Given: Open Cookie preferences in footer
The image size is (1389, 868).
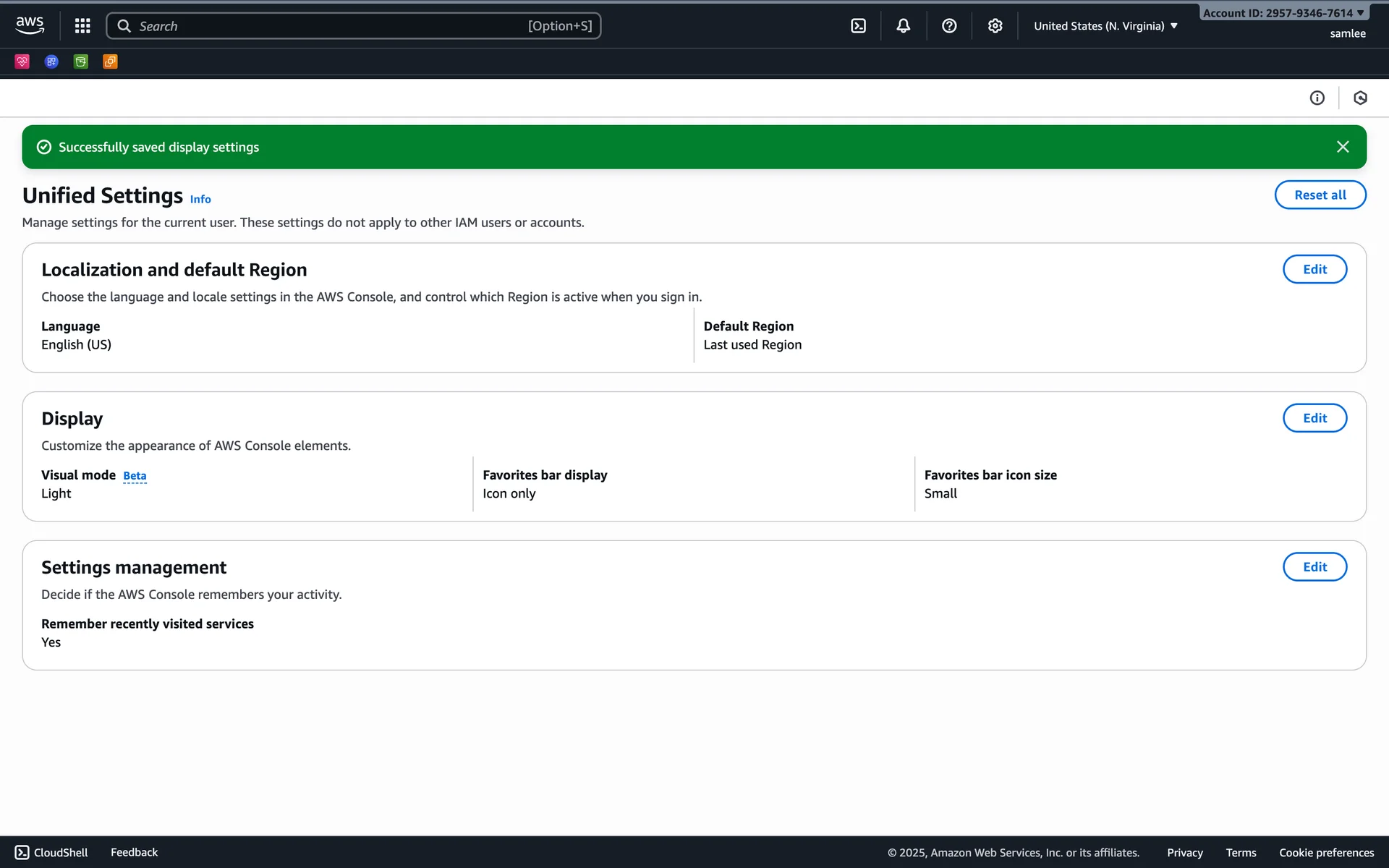Looking at the screenshot, I should (x=1326, y=853).
